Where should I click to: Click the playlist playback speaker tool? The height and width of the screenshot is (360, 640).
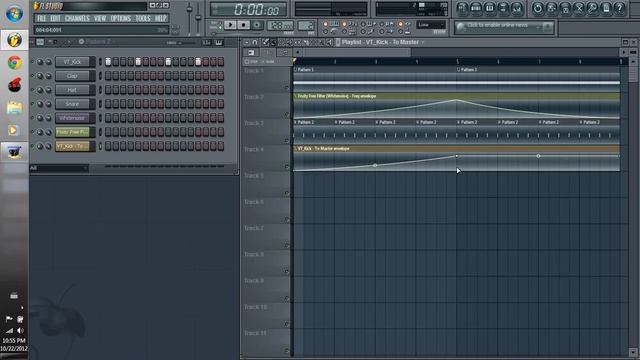click(329, 42)
